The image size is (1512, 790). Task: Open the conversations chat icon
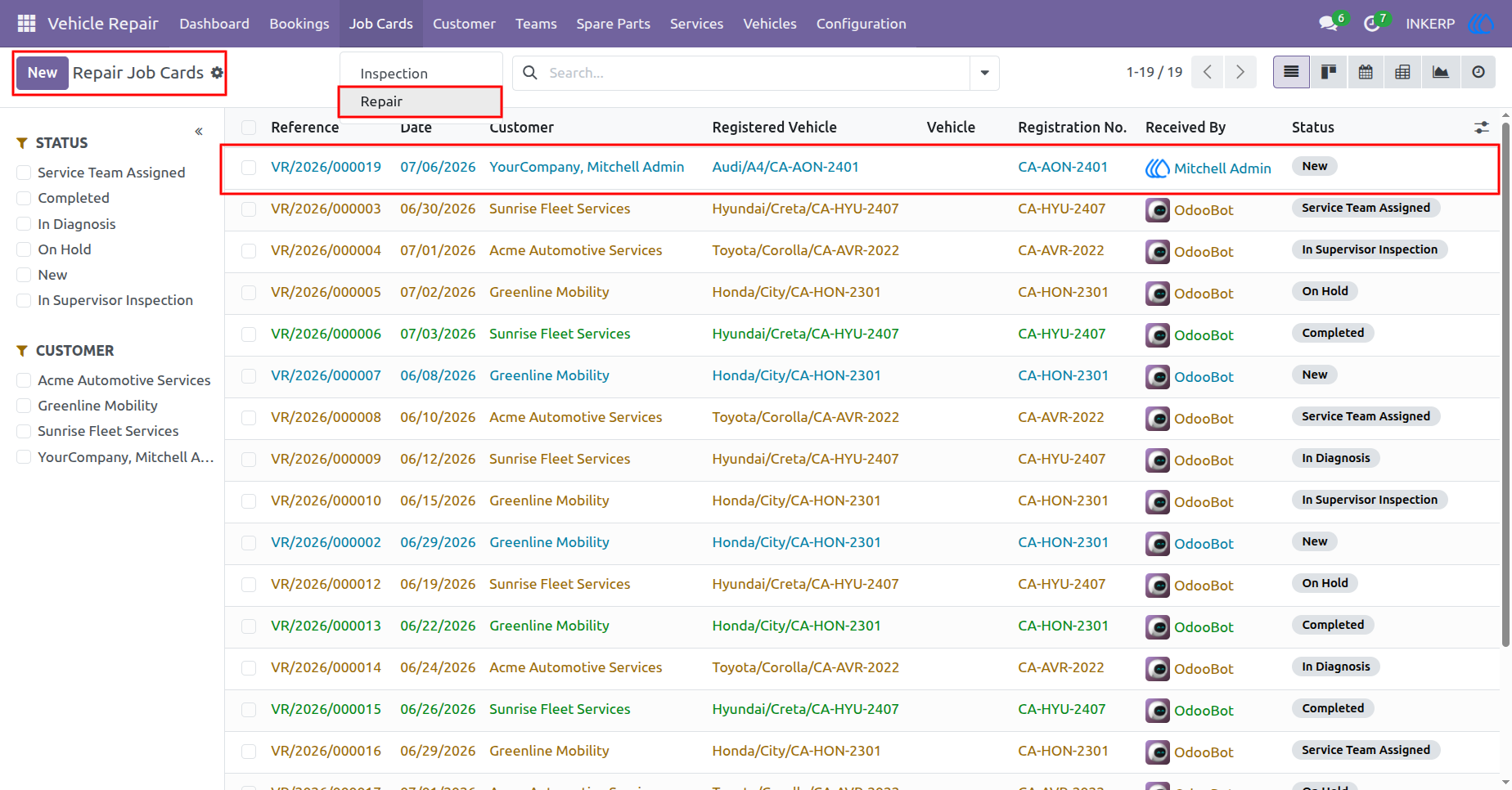(1329, 24)
